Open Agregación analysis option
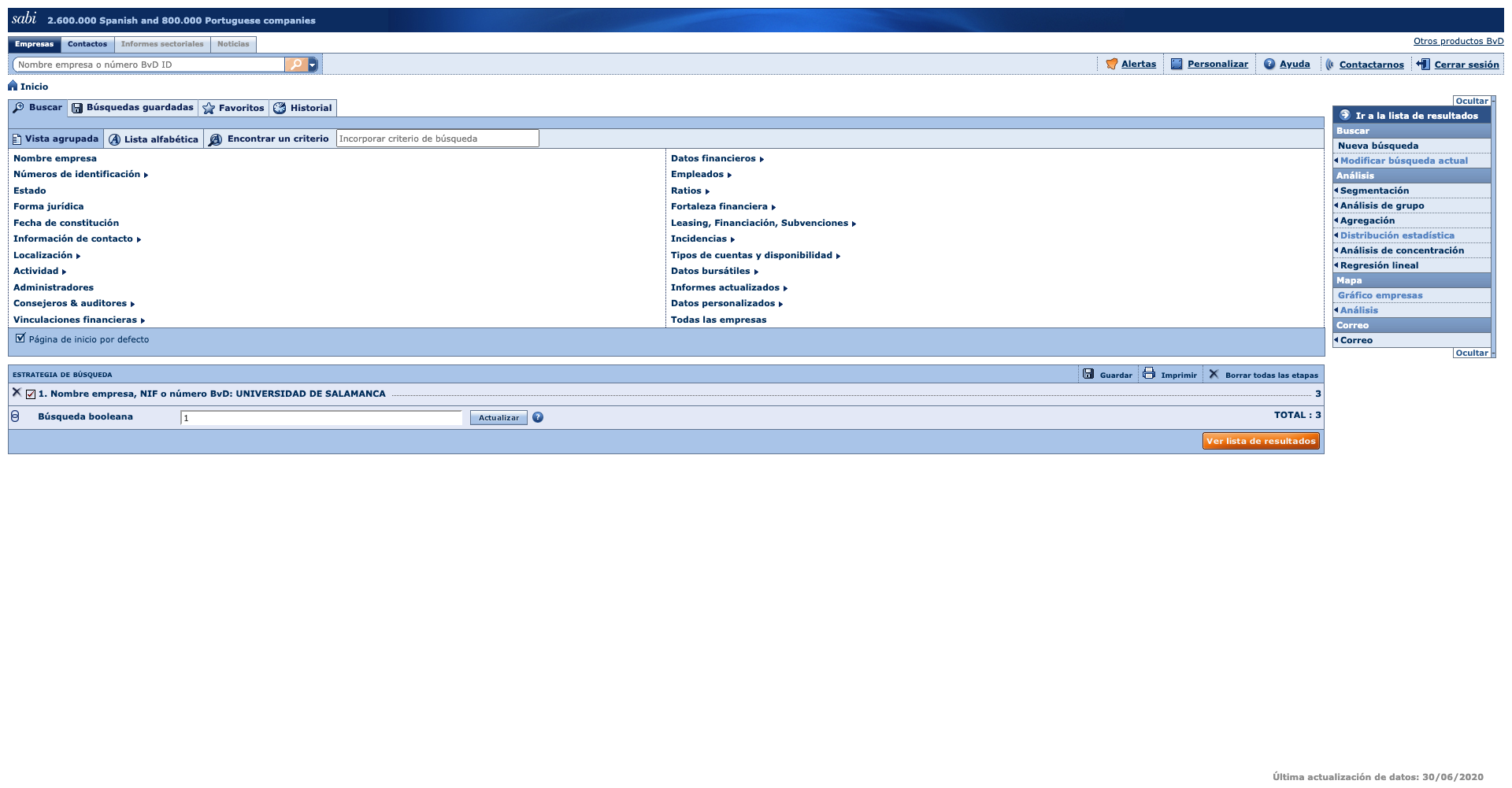Screen dimensions: 1512x788 (x=1367, y=220)
